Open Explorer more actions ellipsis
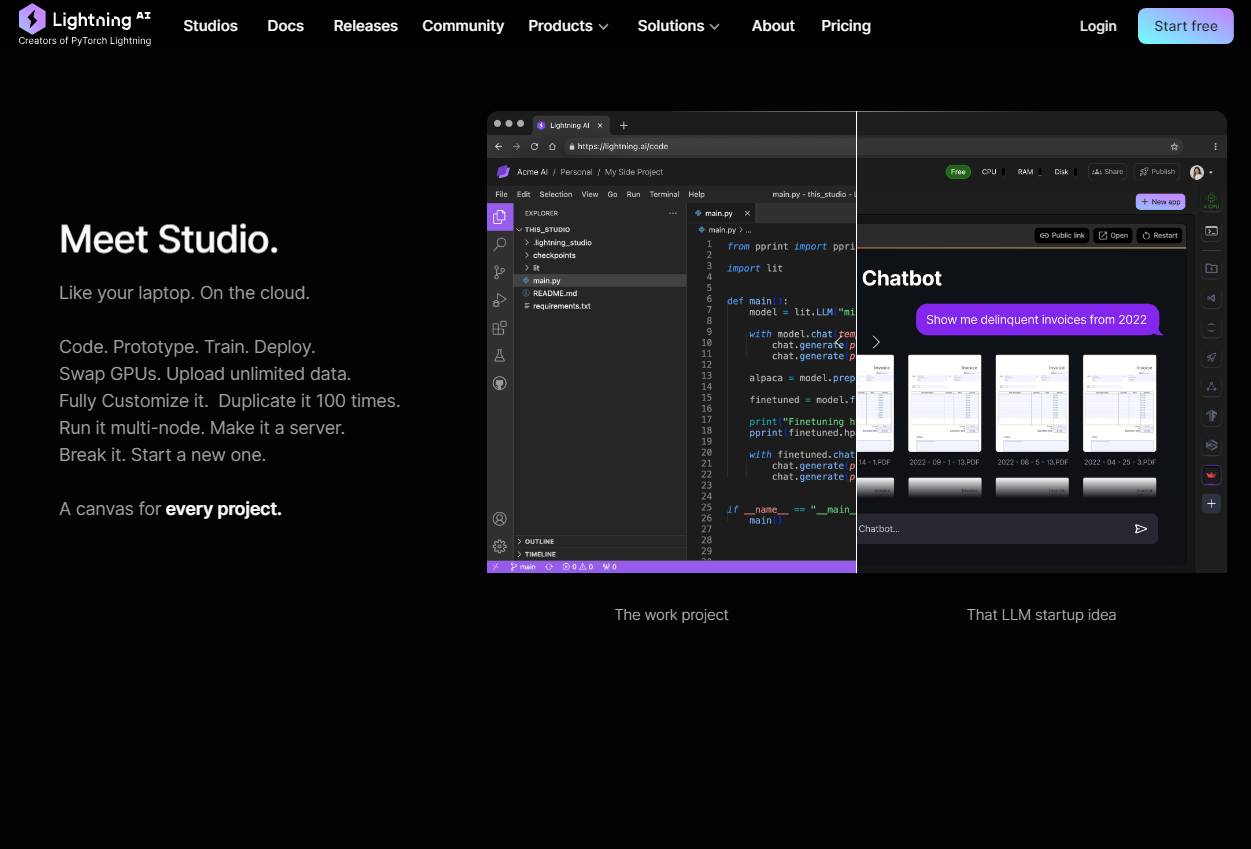This screenshot has height=849, width=1251. (673, 213)
